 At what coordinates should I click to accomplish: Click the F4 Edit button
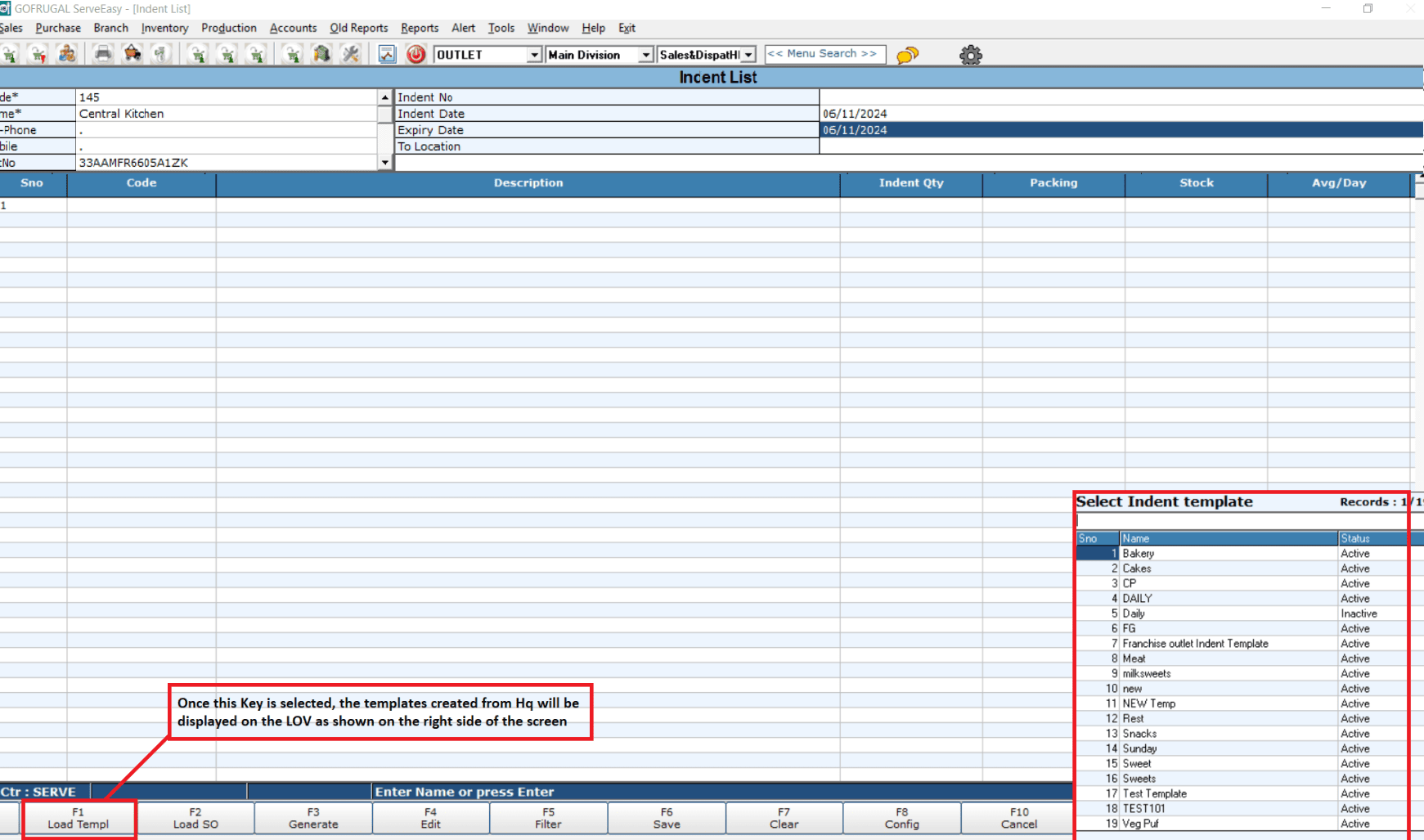(x=431, y=818)
